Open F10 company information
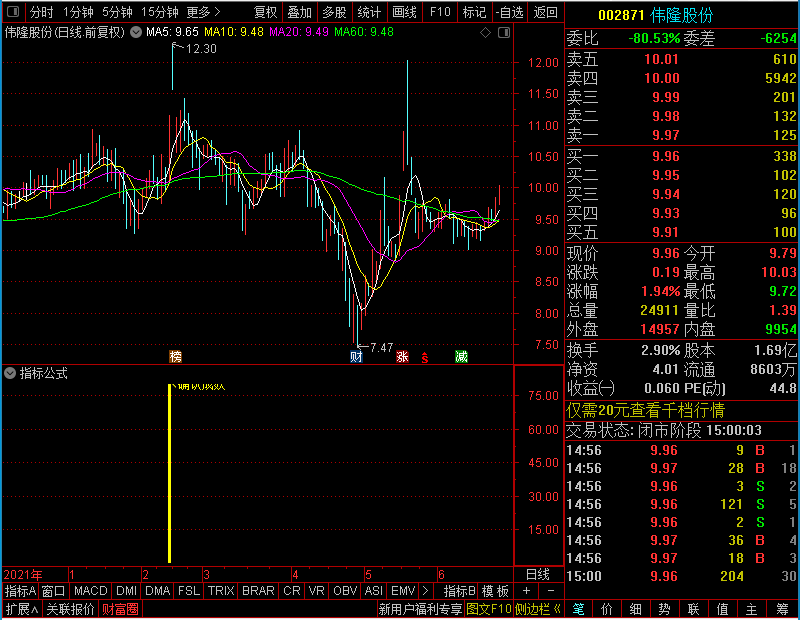 [440, 12]
